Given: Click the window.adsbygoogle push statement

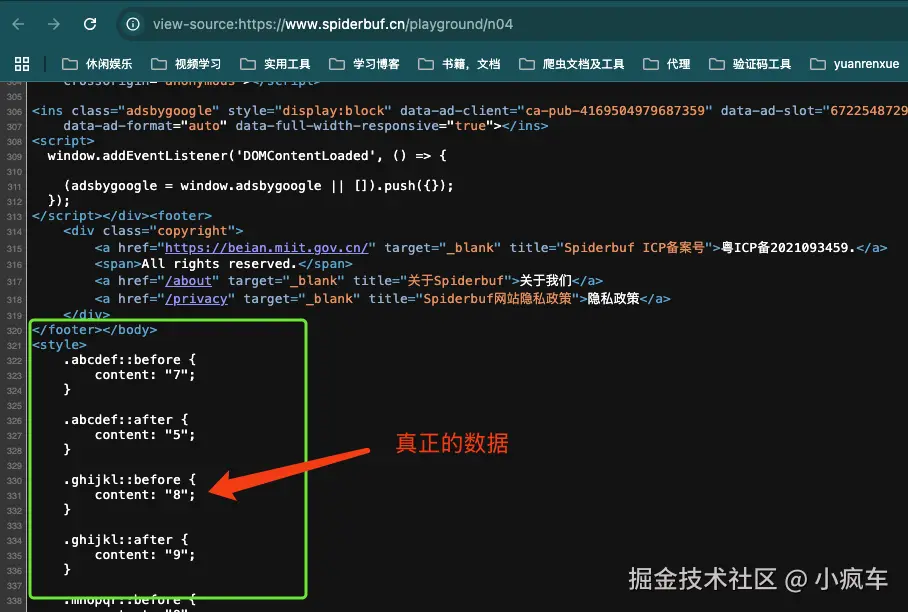Looking at the screenshot, I should click(259, 186).
